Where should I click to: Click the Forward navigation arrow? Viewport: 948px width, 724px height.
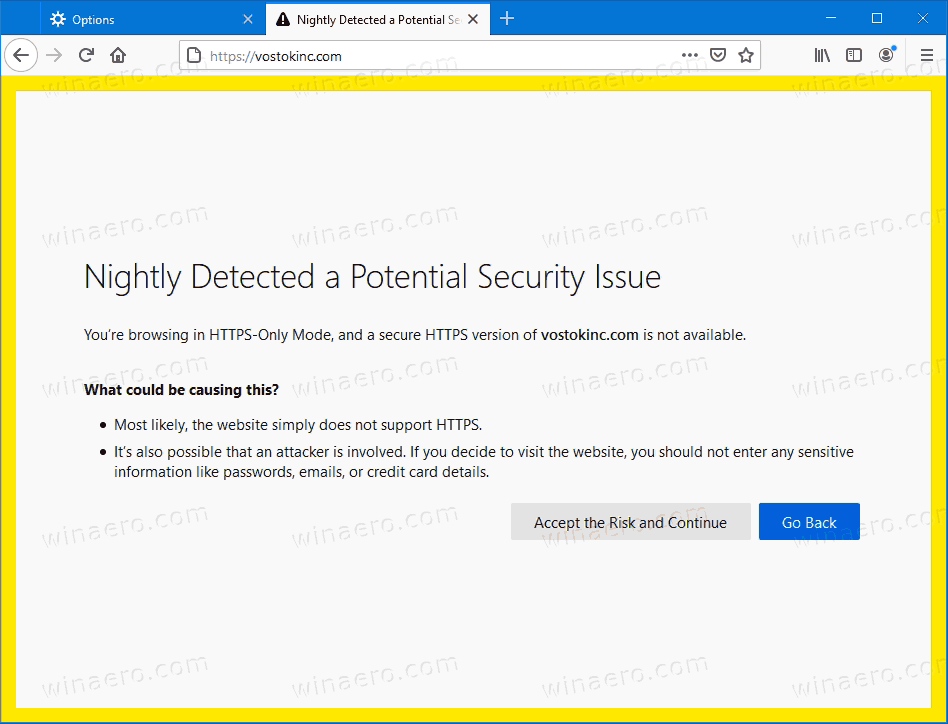point(54,55)
